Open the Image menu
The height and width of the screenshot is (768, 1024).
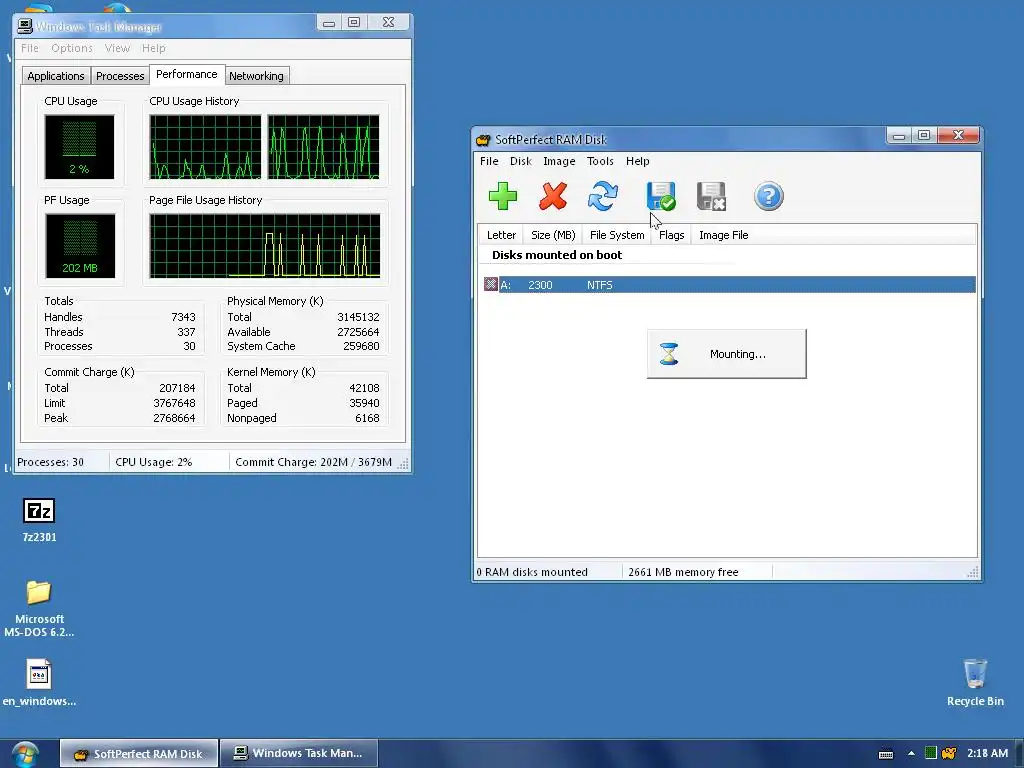(x=559, y=161)
